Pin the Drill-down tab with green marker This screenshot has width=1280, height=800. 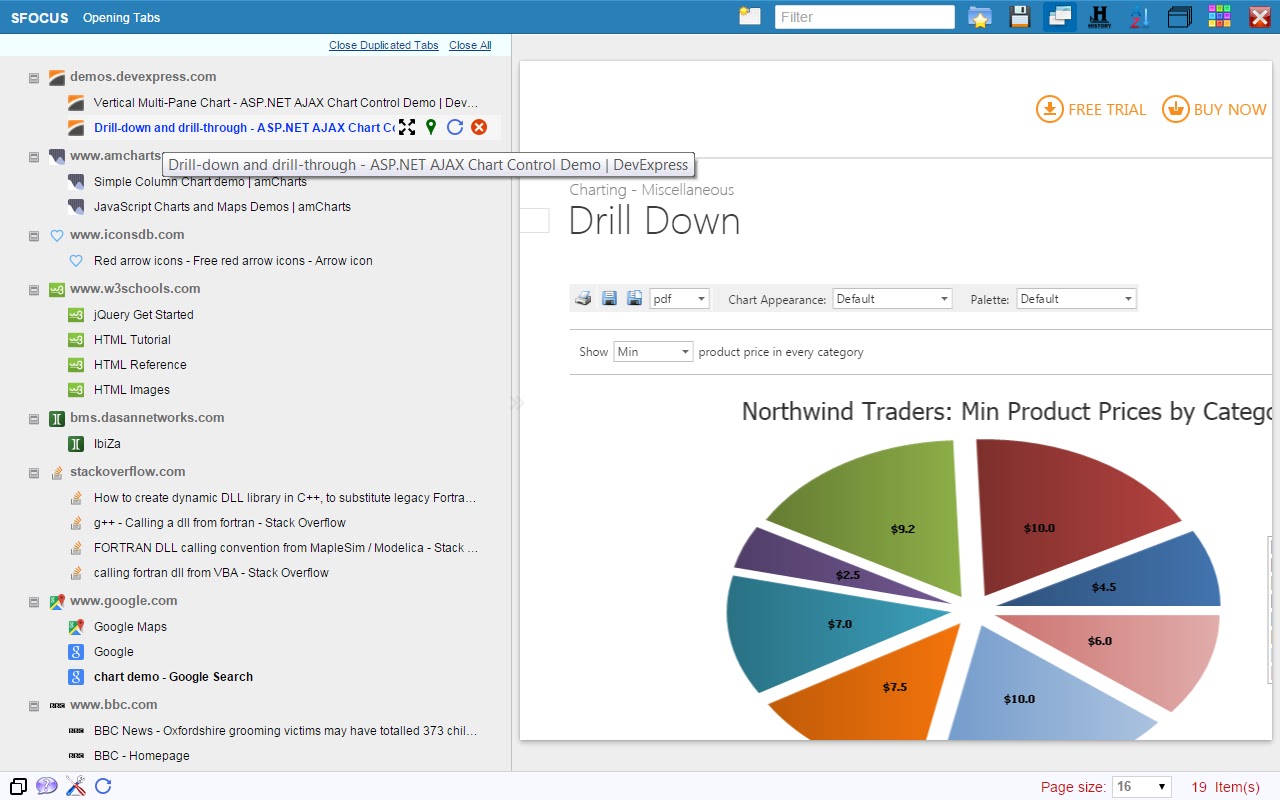(x=431, y=127)
